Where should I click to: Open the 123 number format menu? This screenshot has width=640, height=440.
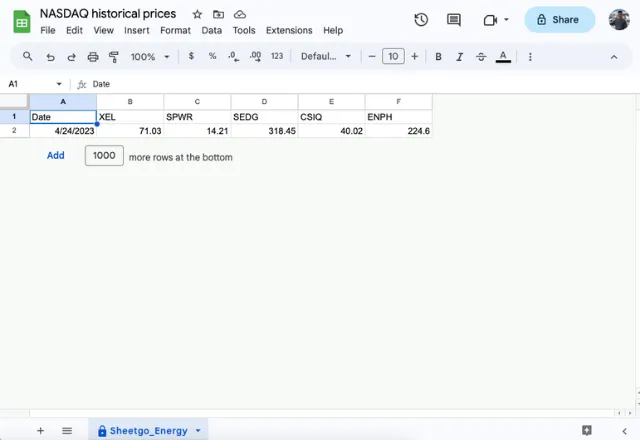tap(277, 56)
